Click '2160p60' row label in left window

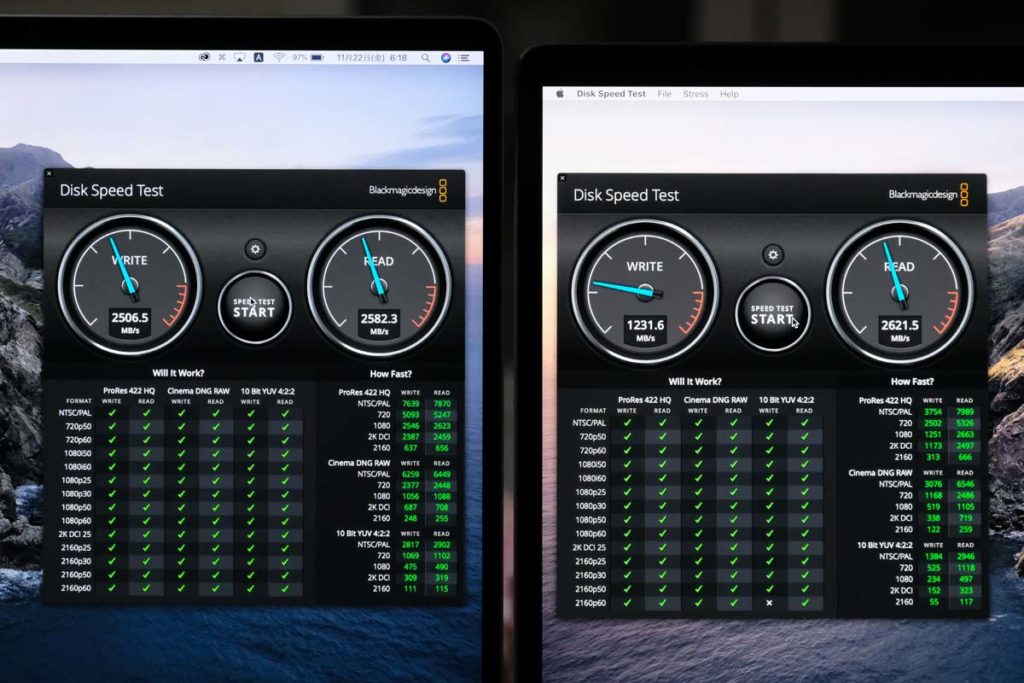click(76, 588)
